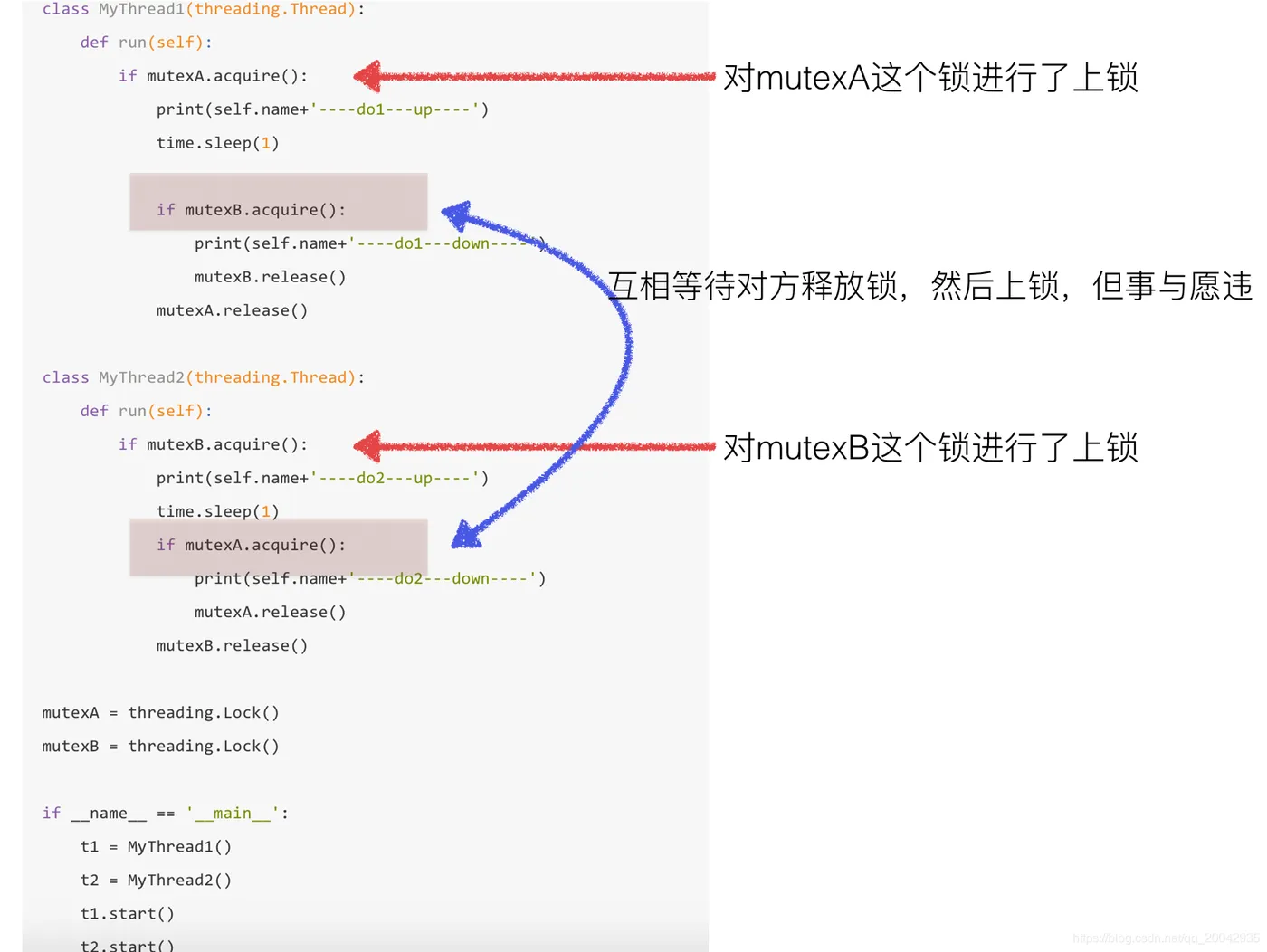
Task: Click the annotation '对mutexA这个锁进行了上锁'
Action: click(x=930, y=78)
